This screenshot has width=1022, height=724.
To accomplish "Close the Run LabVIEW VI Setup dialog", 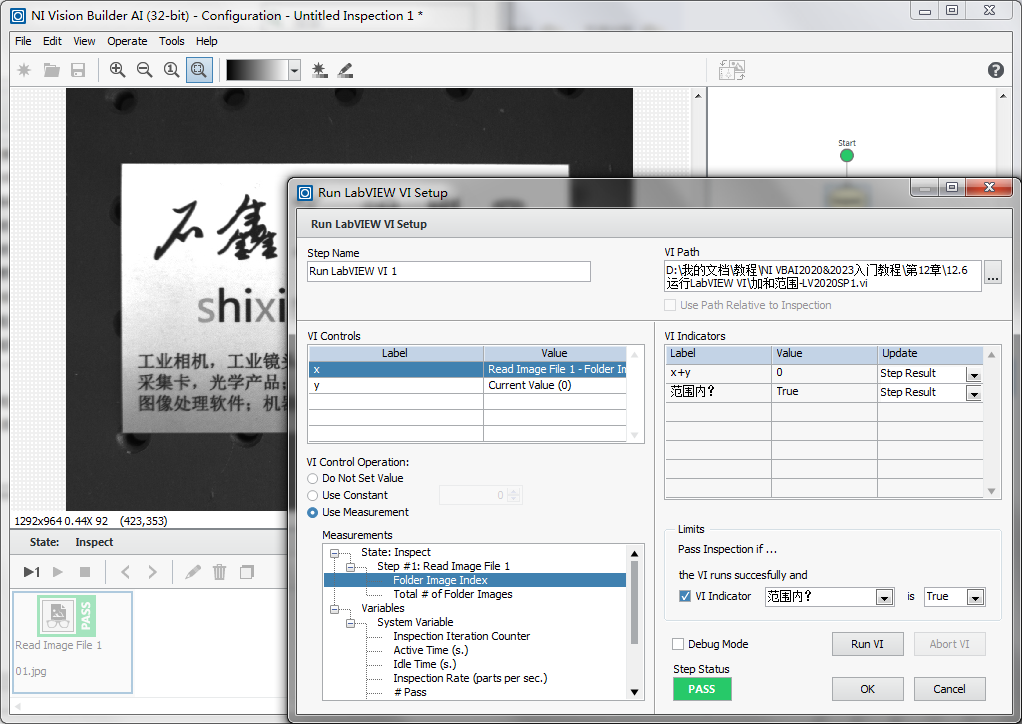I will 989,188.
